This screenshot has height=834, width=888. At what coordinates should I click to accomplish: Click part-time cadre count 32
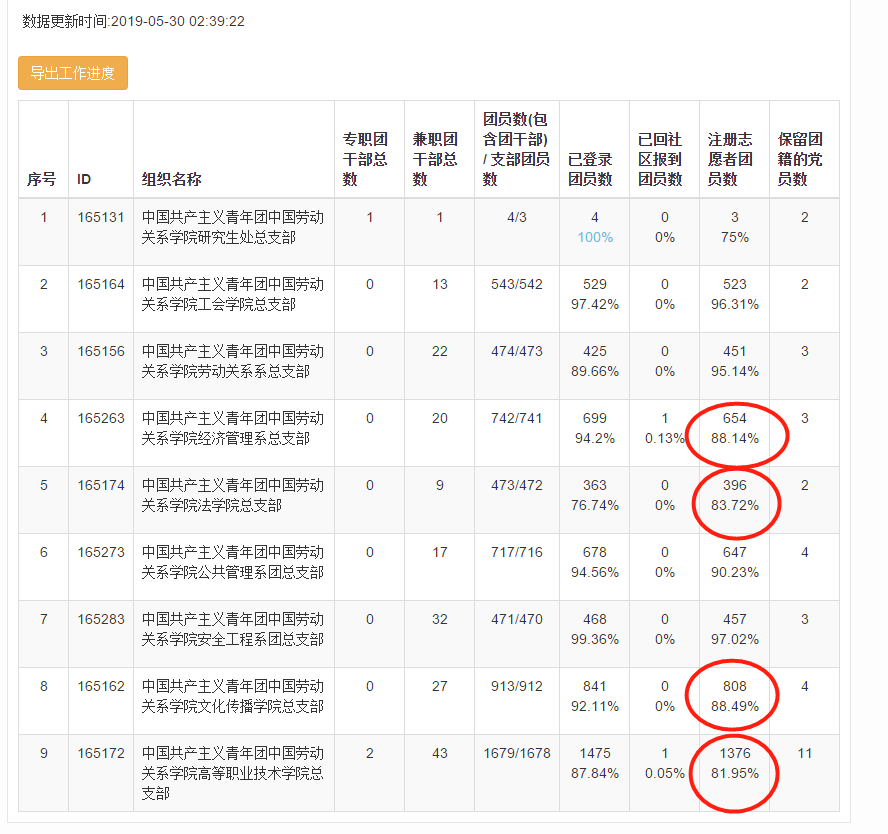(439, 619)
